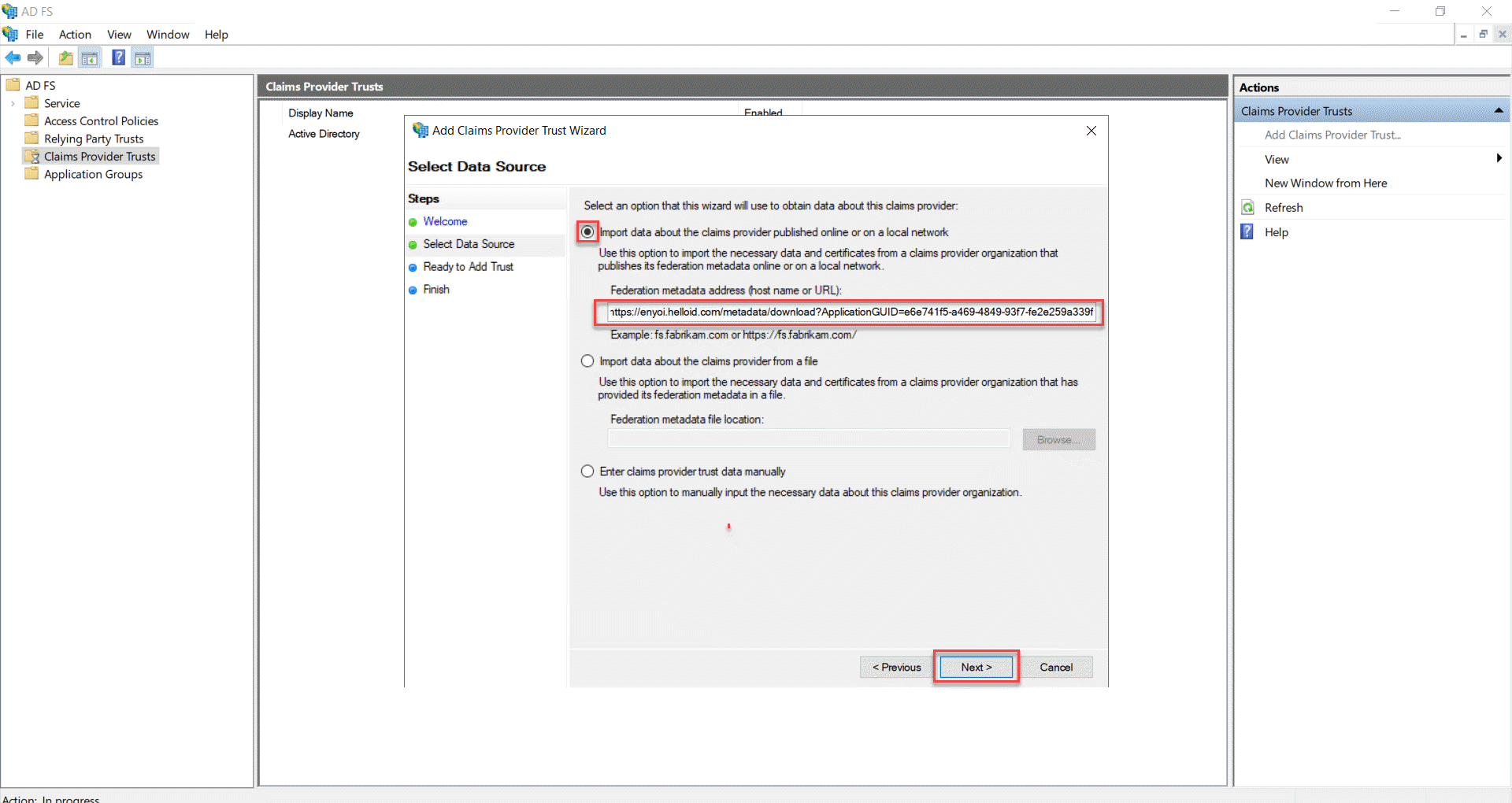This screenshot has width=1512, height=803.
Task: Click the Federation metadata address field
Action: [x=851, y=313]
